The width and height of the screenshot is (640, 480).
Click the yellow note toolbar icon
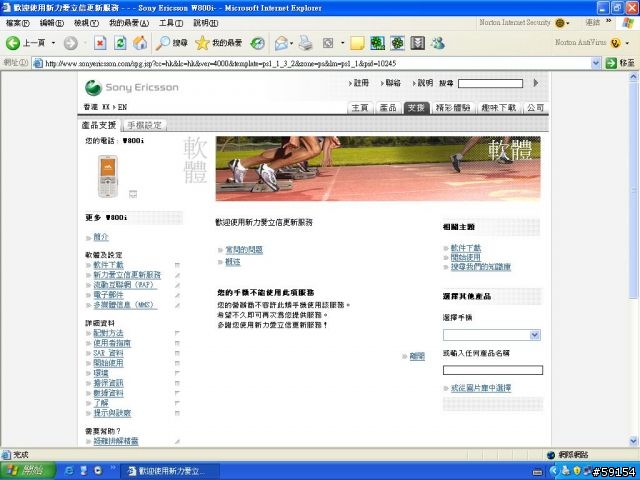point(357,43)
